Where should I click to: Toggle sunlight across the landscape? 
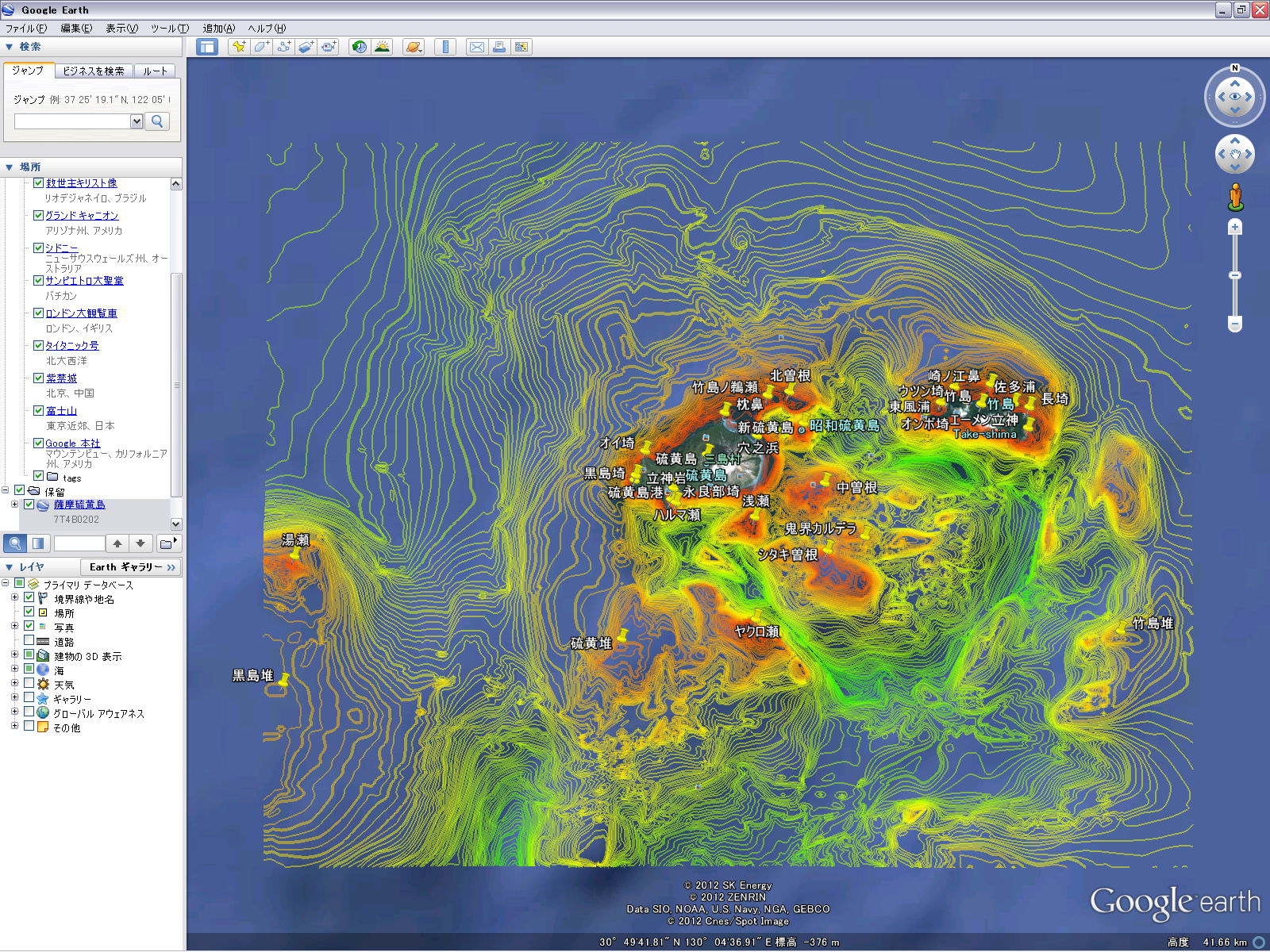pos(382,47)
